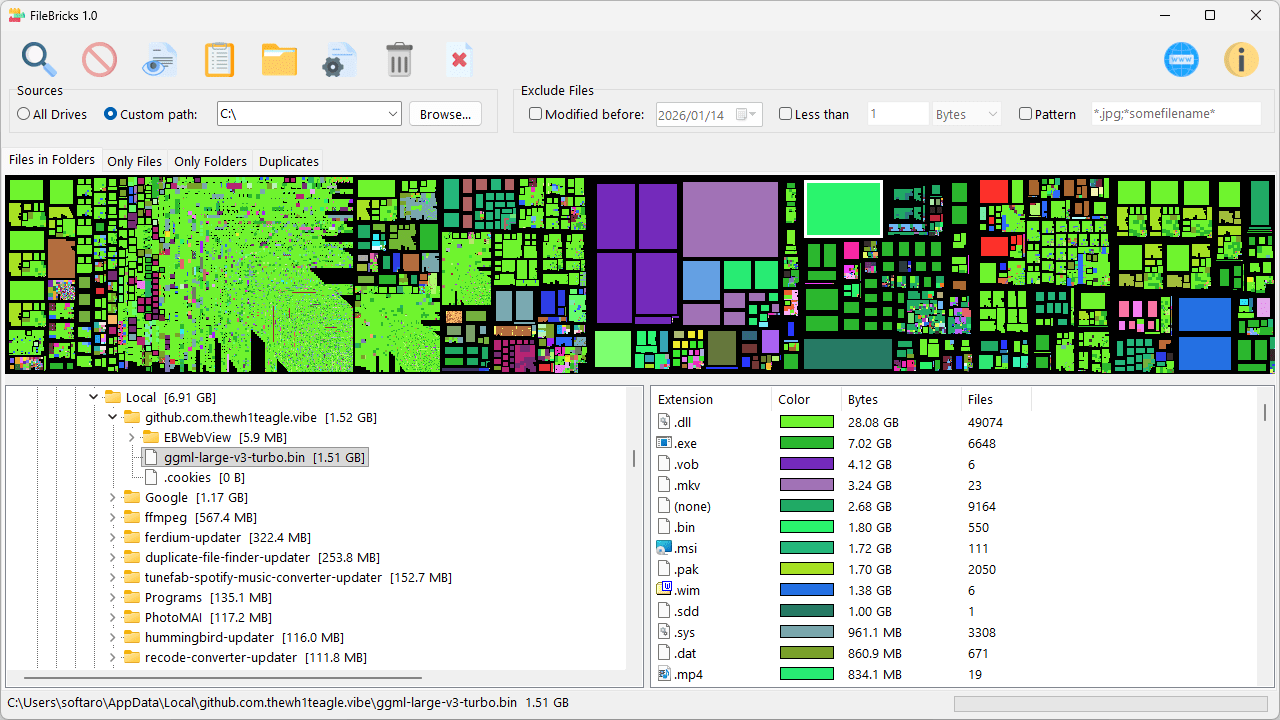Click the FileBricks app logo in title bar

[16, 15]
